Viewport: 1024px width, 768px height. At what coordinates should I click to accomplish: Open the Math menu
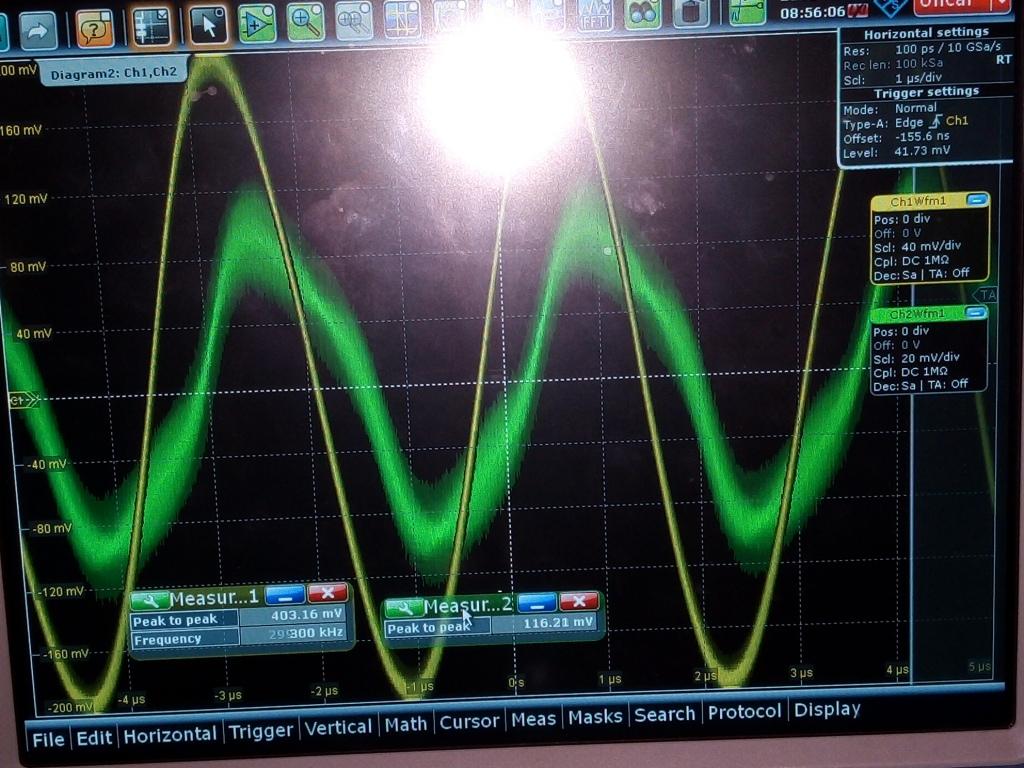[x=406, y=724]
